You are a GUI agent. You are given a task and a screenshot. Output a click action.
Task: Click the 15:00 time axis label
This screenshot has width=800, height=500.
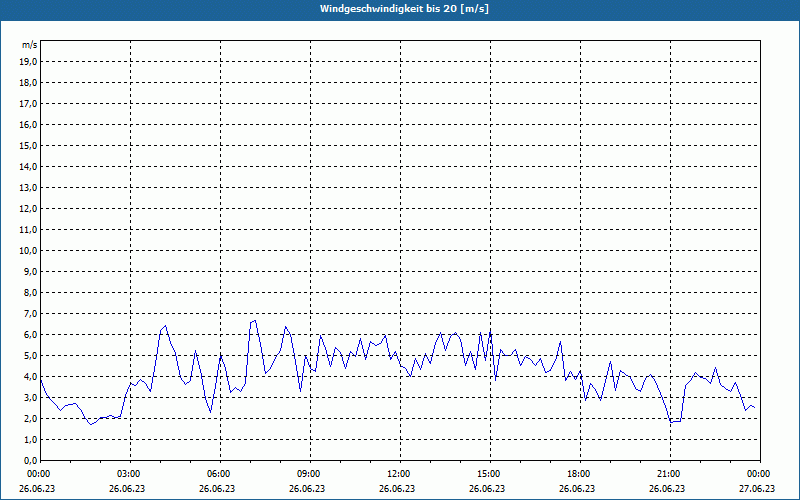(x=490, y=474)
